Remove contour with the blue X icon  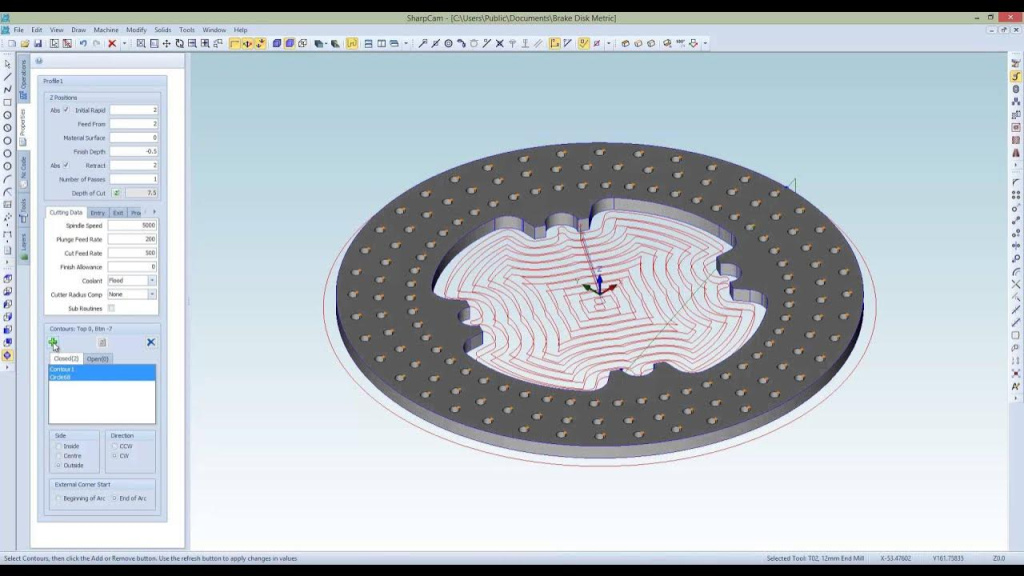pyautogui.click(x=151, y=342)
